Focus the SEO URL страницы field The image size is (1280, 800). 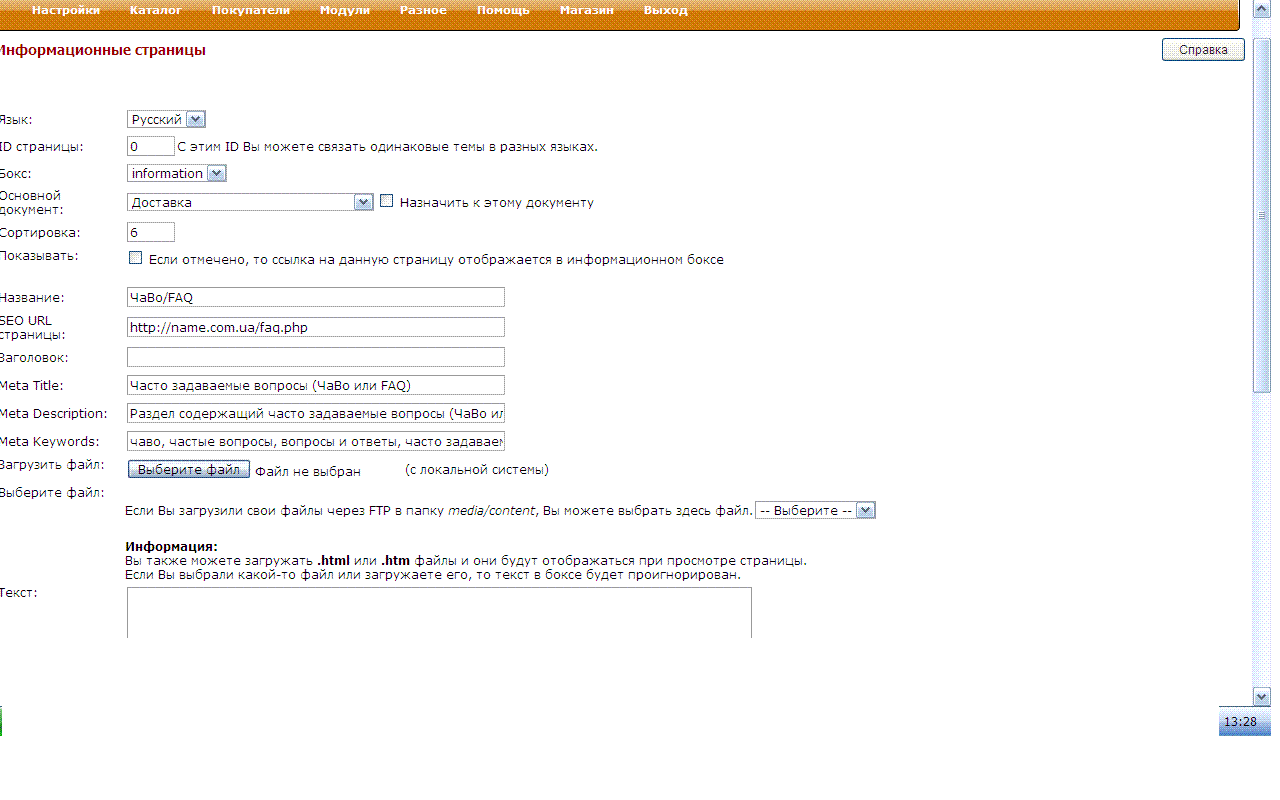(x=315, y=327)
